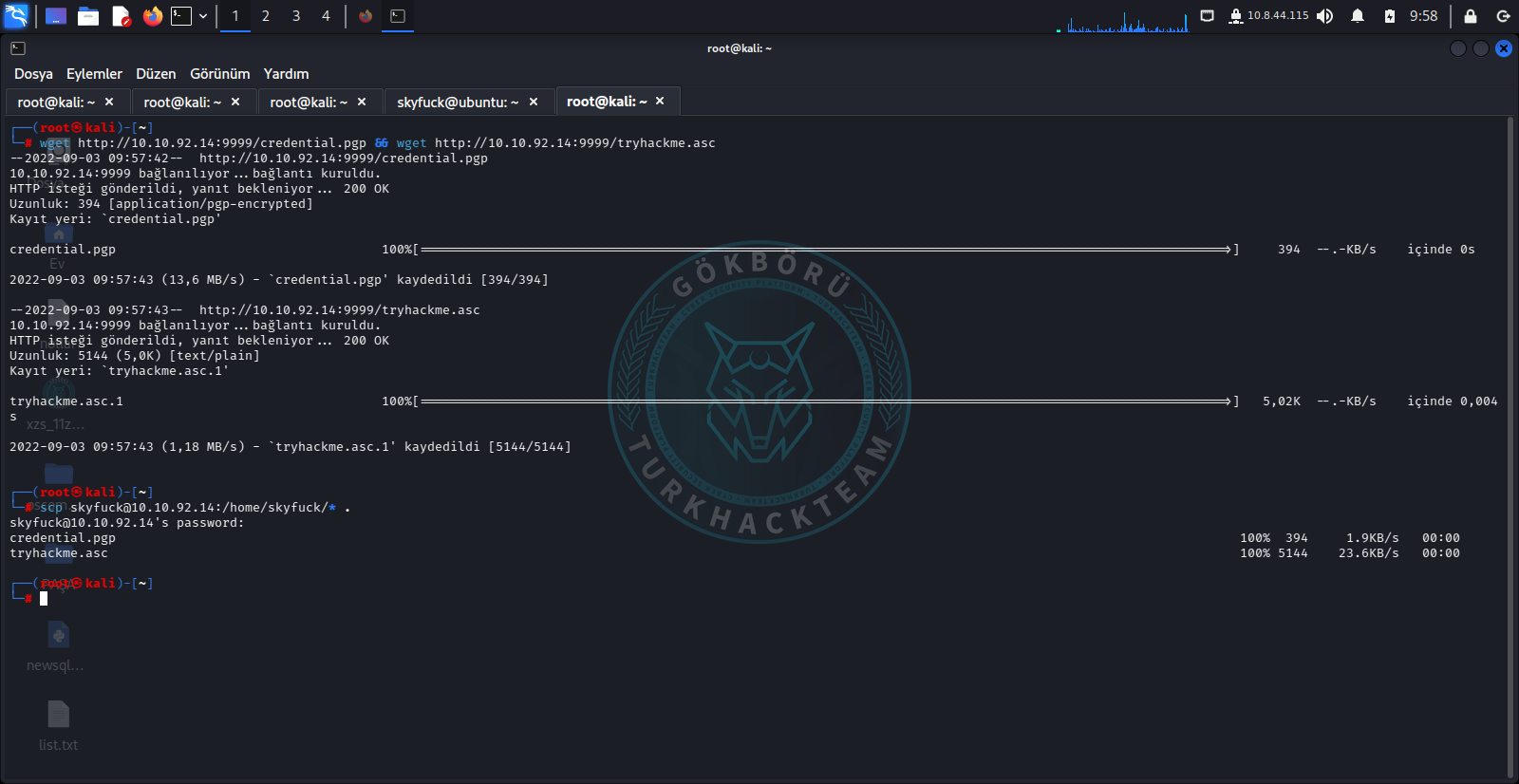Switch to workspace 2

coord(266,16)
